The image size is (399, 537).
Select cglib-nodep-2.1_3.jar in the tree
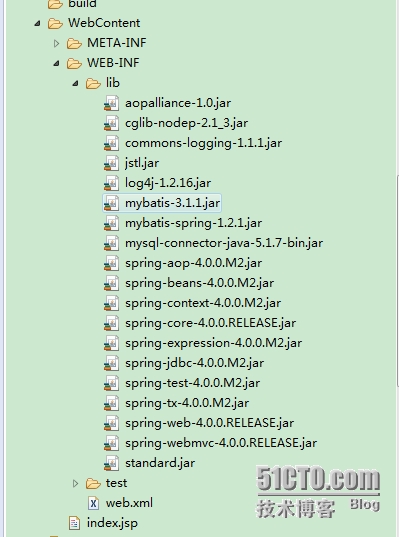[x=187, y=123]
